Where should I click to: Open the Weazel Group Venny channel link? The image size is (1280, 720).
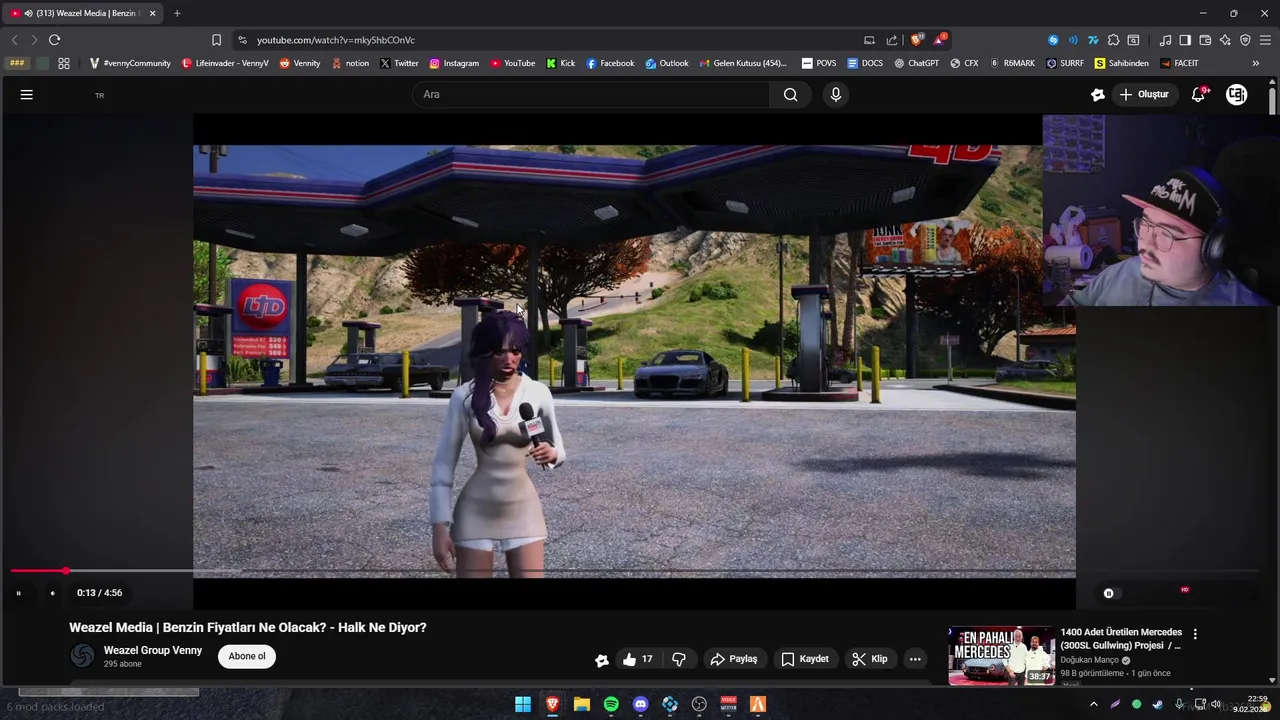(153, 650)
